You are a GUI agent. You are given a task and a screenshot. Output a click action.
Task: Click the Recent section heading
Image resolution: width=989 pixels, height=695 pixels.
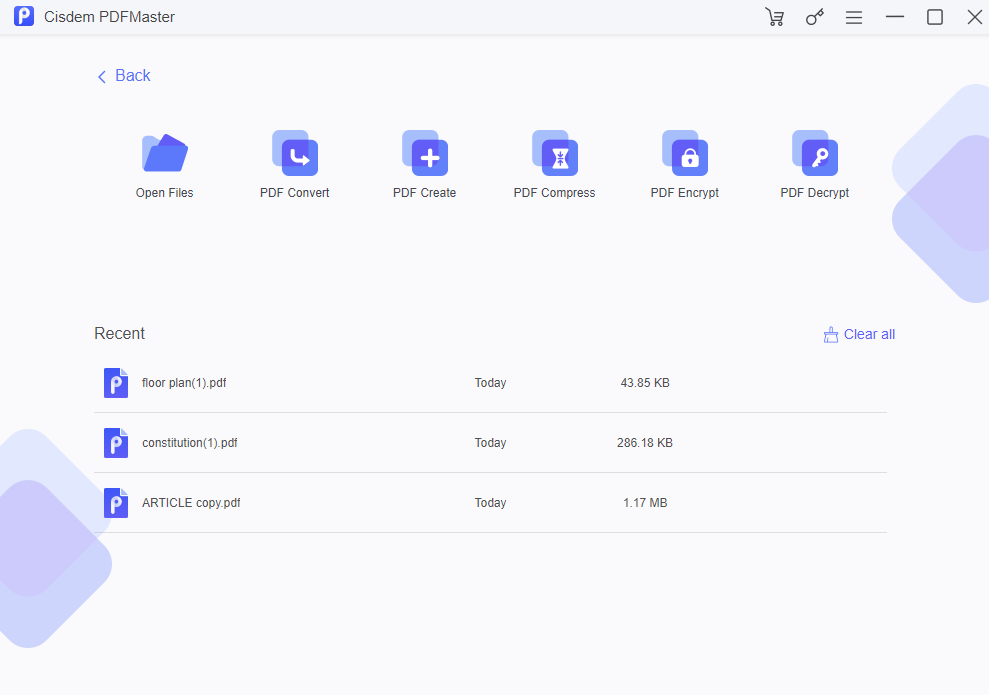coord(119,334)
